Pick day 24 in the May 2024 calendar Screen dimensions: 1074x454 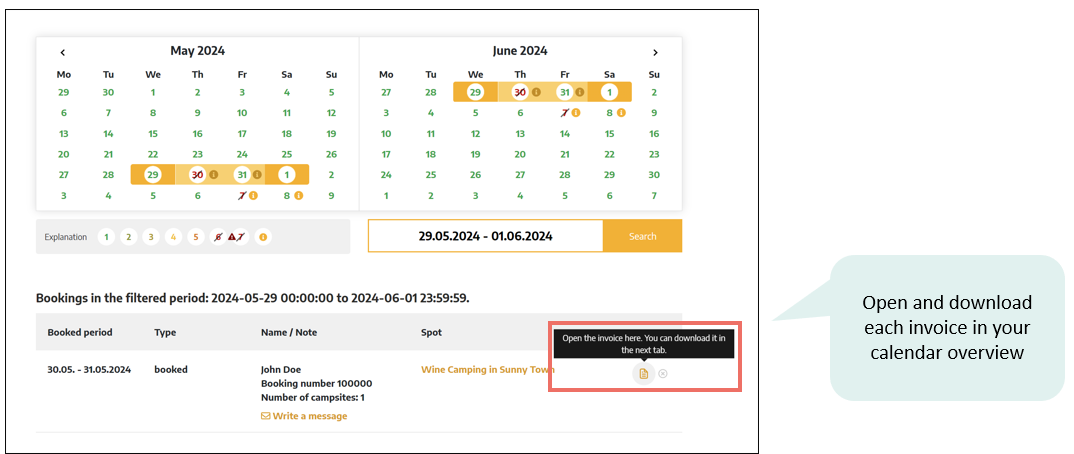[242, 154]
